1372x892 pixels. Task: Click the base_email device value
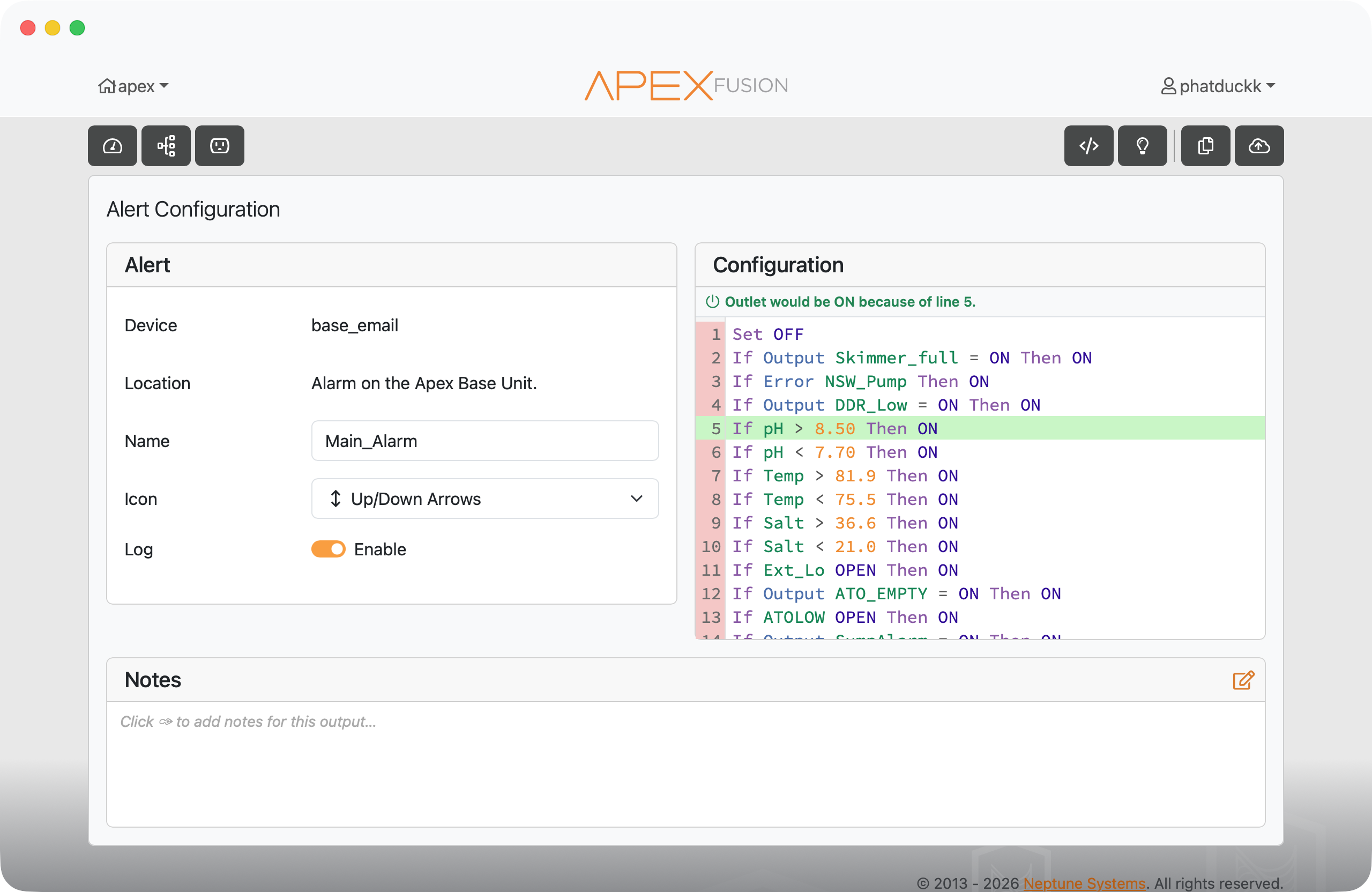pyautogui.click(x=355, y=325)
